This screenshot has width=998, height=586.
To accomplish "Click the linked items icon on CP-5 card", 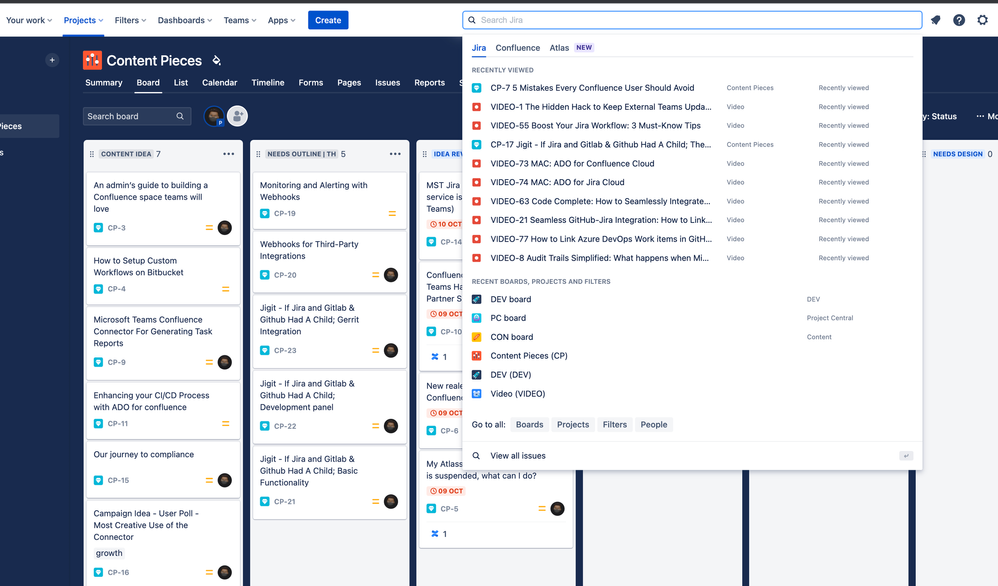I will 435,534.
